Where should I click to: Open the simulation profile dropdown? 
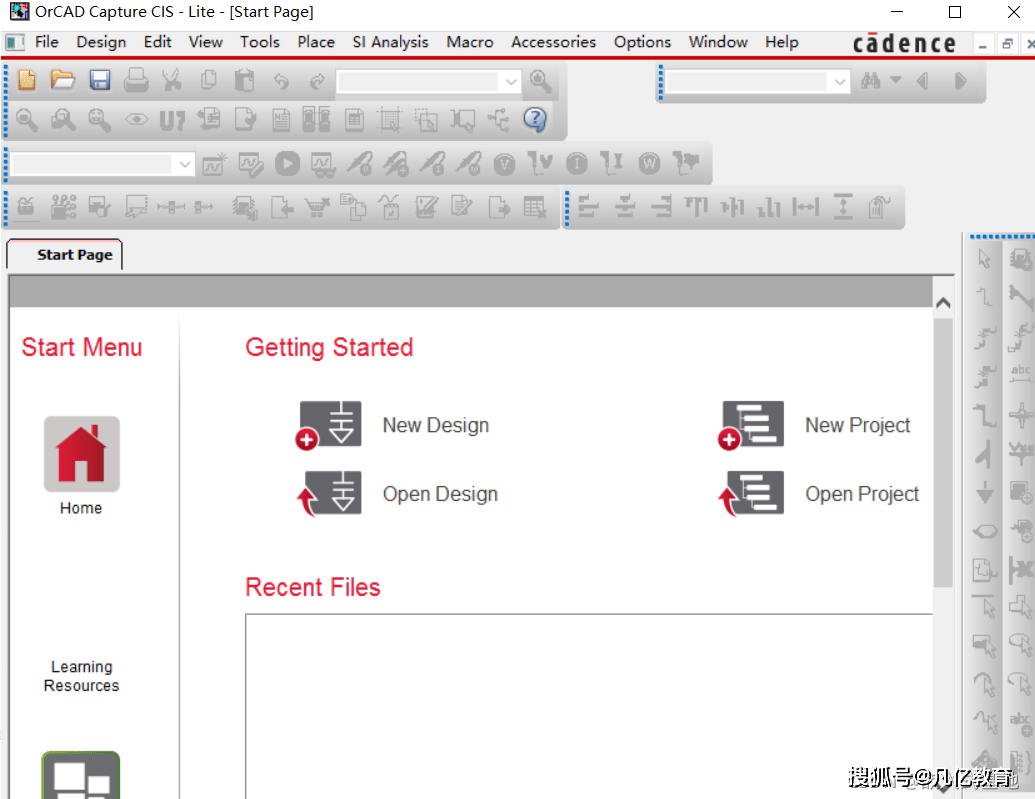tap(185, 164)
